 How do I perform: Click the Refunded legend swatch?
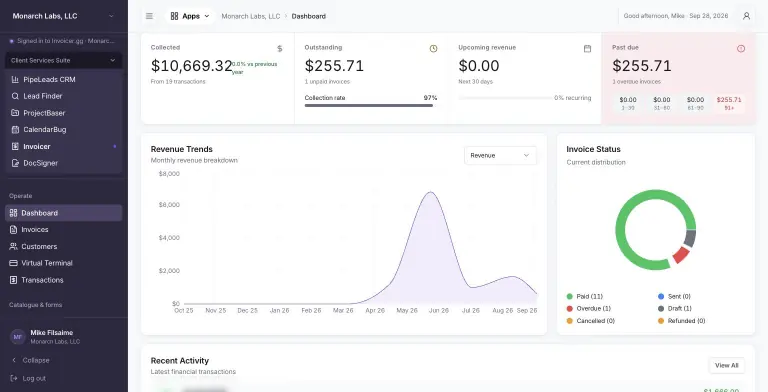[x=661, y=321]
